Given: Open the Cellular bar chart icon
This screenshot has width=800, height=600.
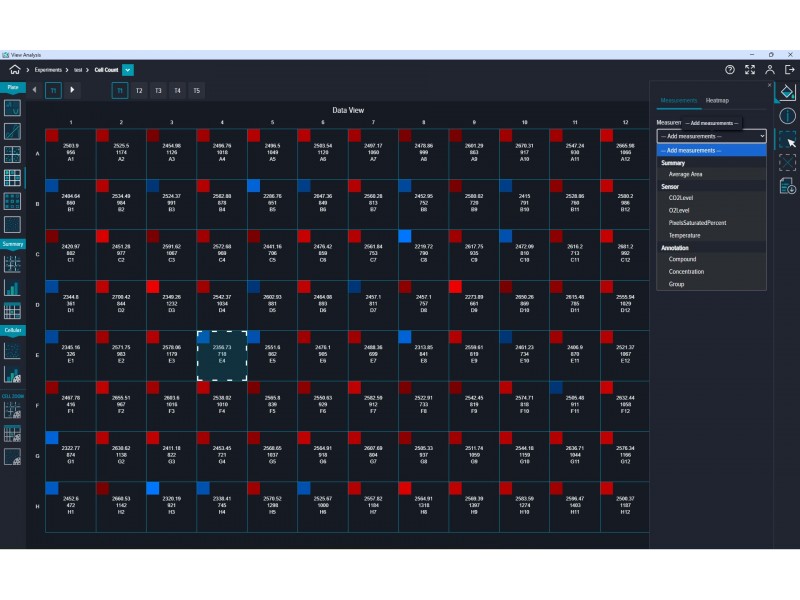Looking at the screenshot, I should coord(12,375).
